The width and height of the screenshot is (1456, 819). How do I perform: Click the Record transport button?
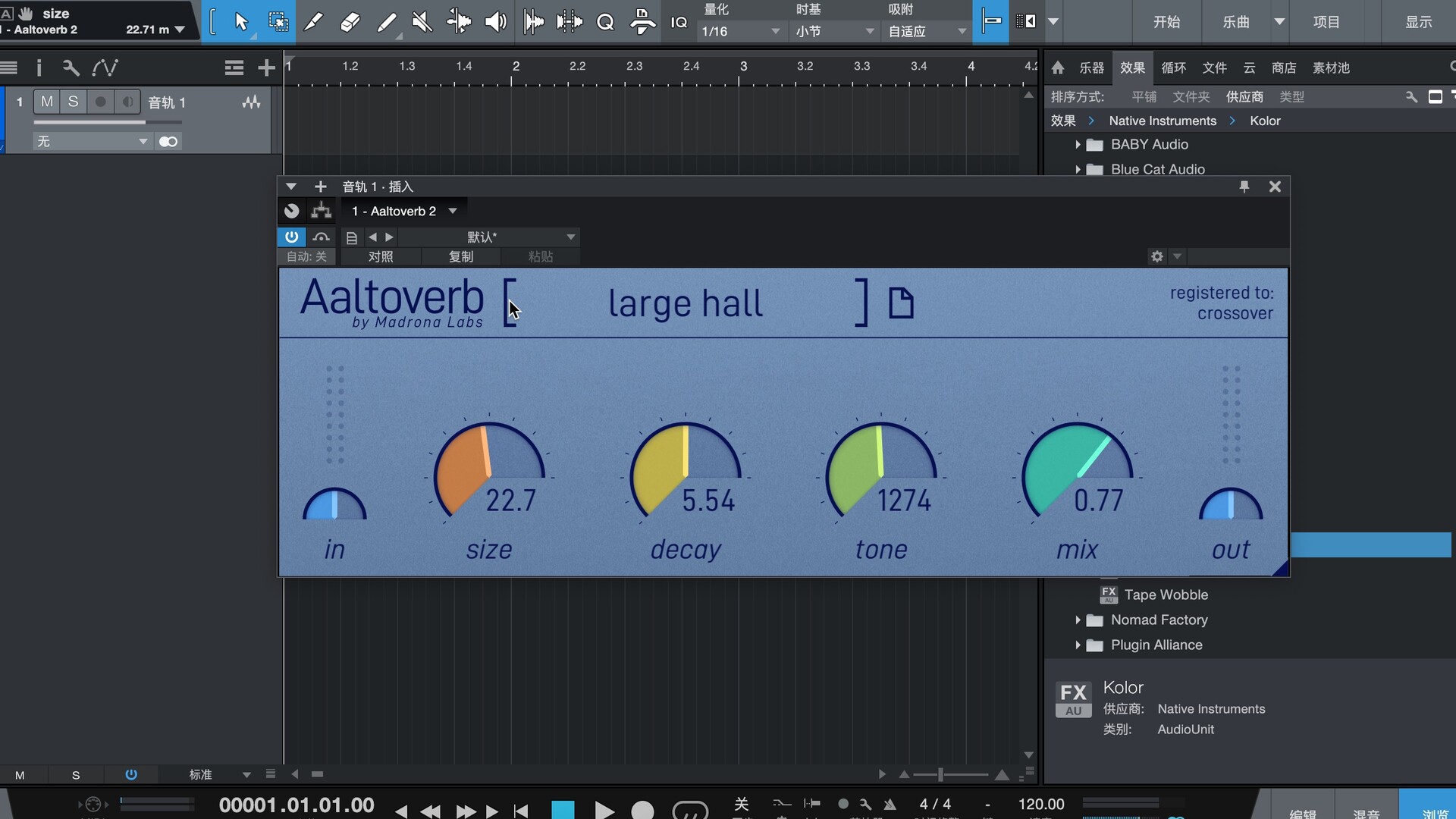tap(642, 810)
